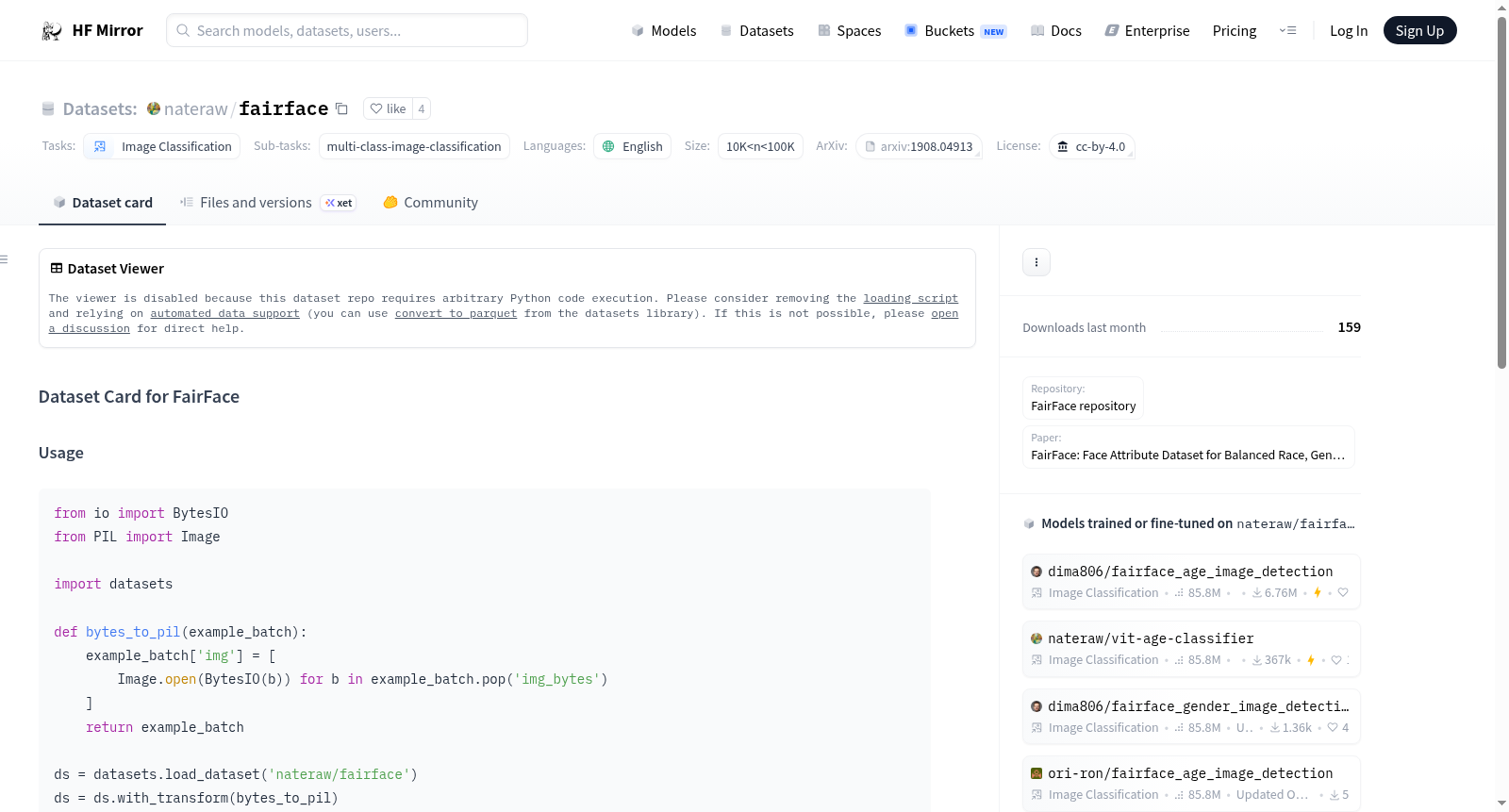Open the Models page
Viewport: 1509px width, 812px height.
(x=664, y=31)
